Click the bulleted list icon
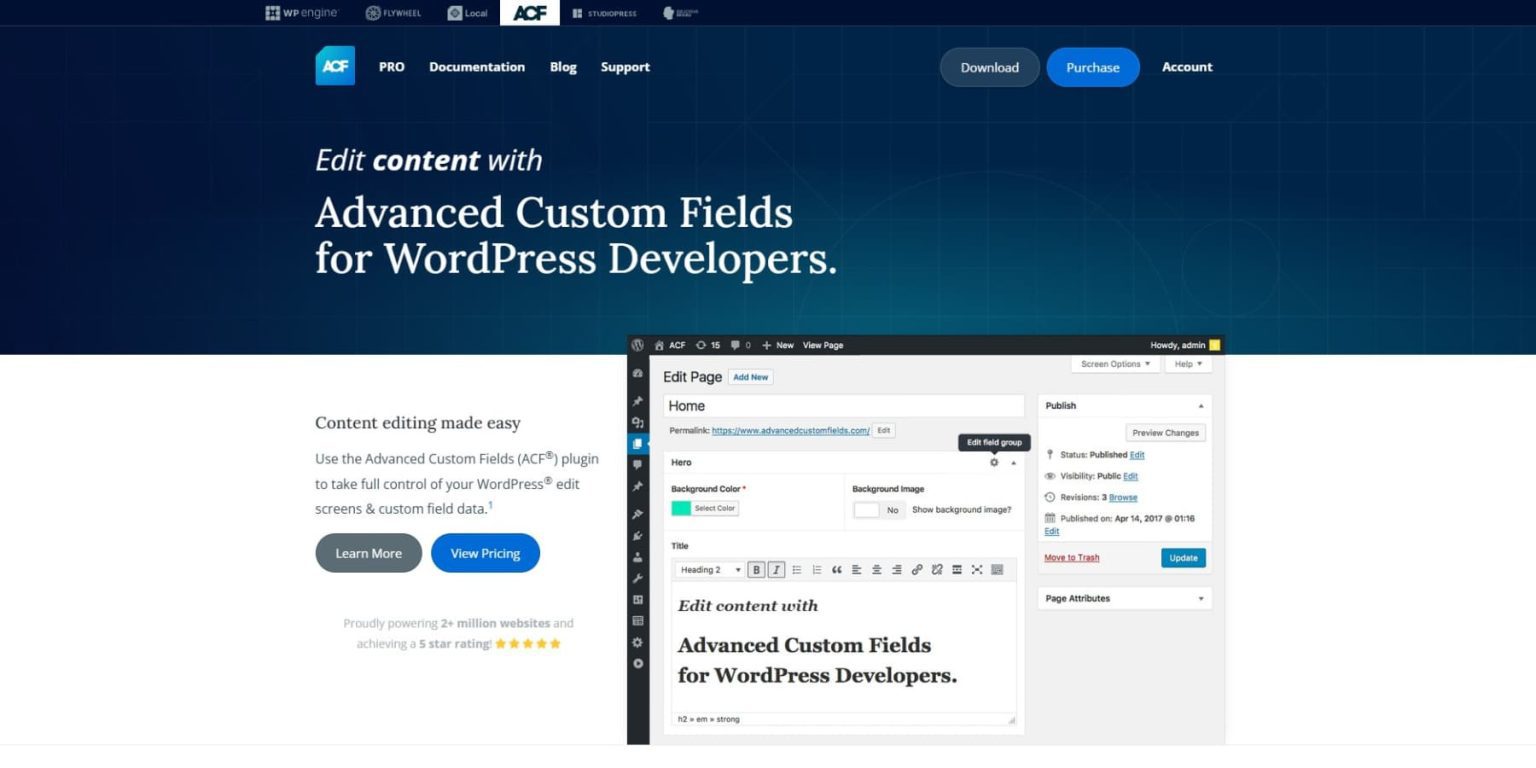1536x768 pixels. [x=797, y=570]
